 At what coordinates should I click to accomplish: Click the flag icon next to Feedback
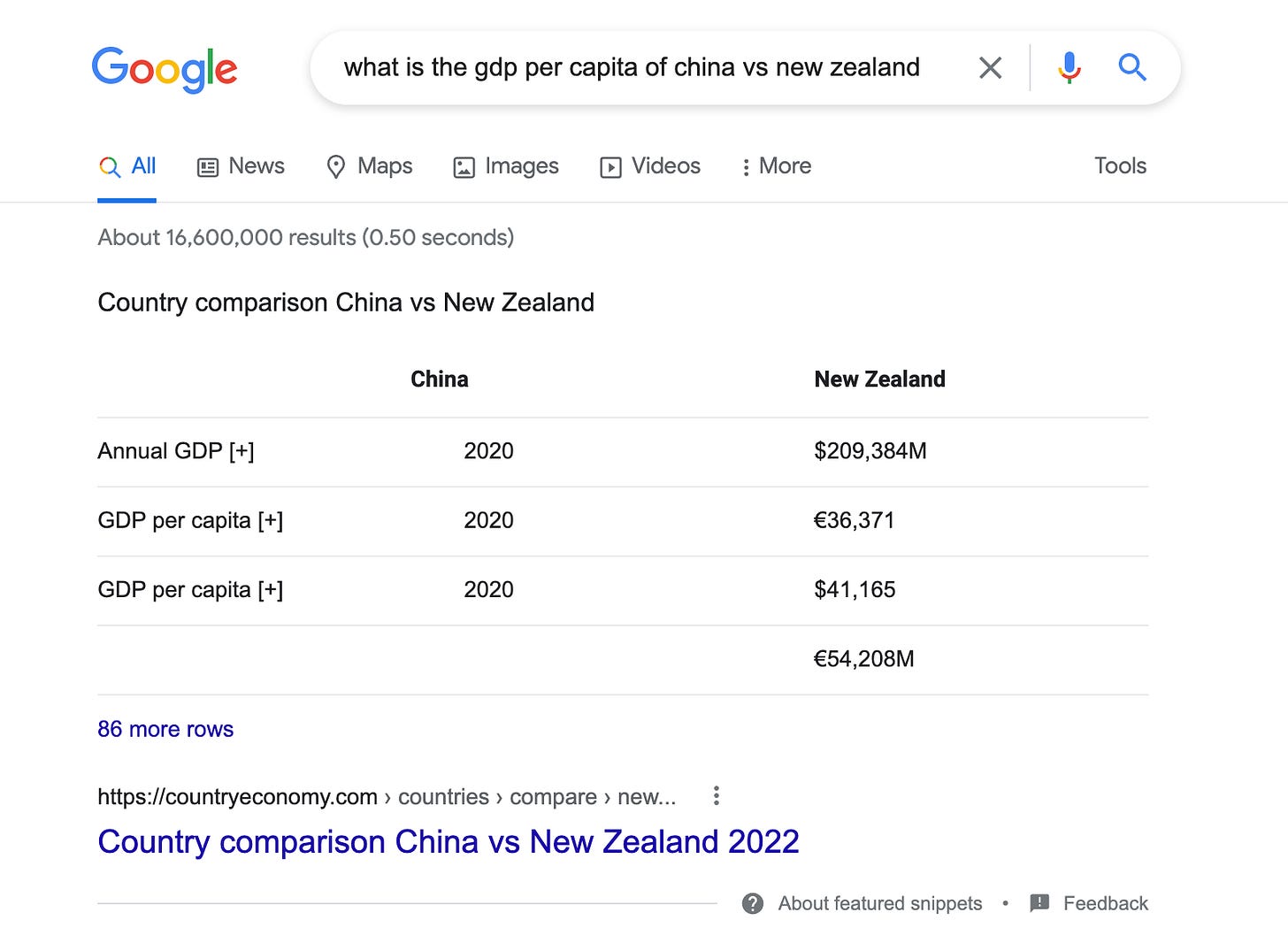(x=1039, y=903)
